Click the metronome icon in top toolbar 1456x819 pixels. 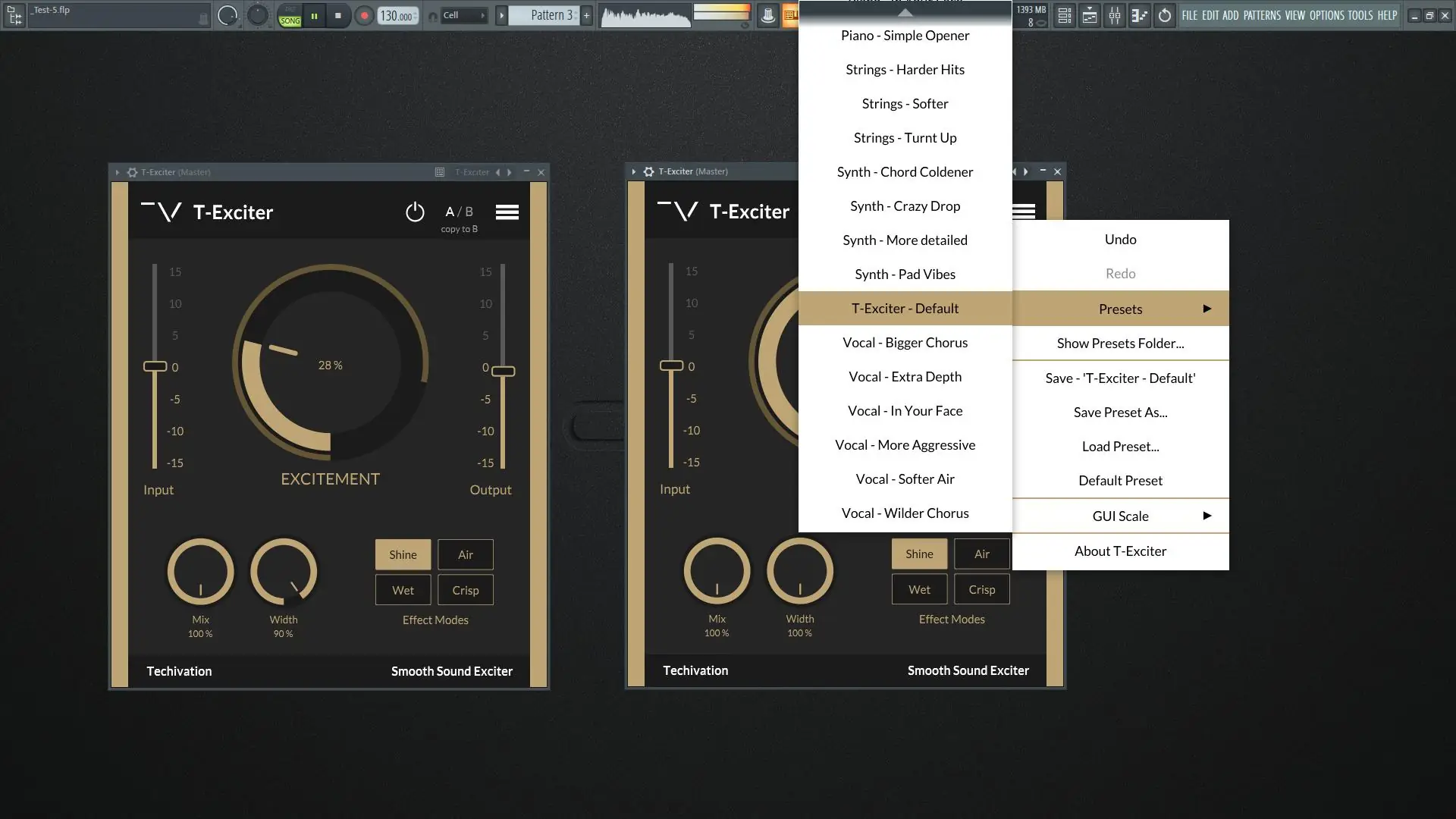(x=767, y=15)
